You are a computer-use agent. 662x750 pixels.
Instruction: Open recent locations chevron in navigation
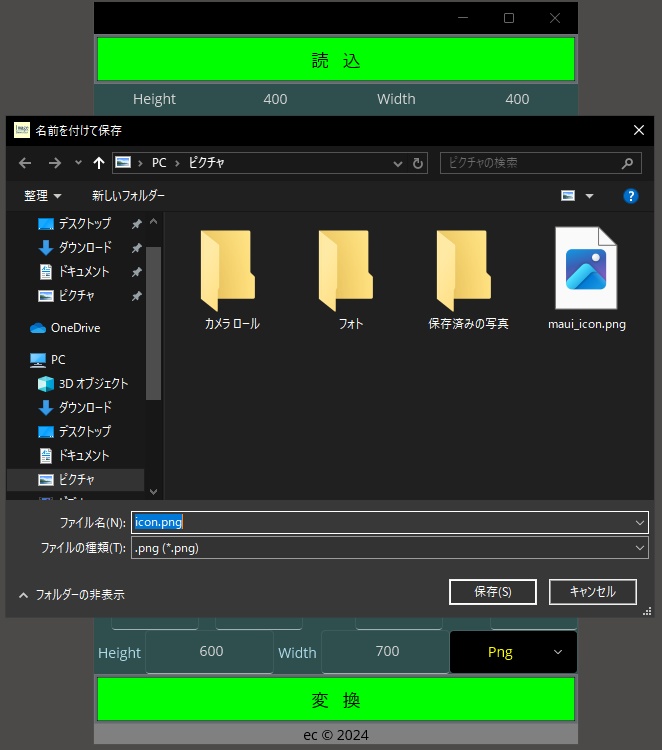tap(78, 163)
